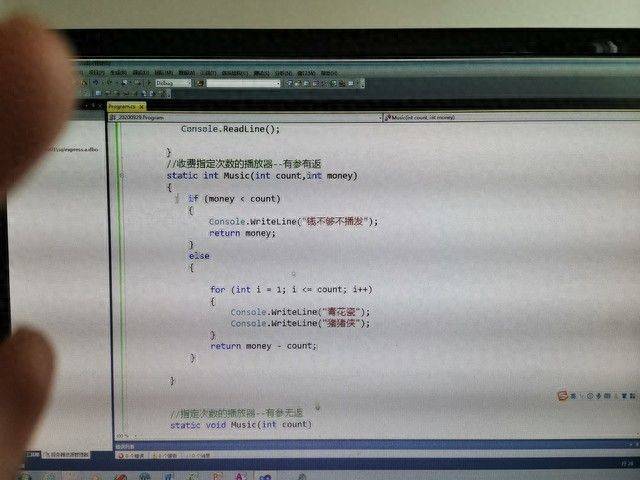Click the for loop line in the code
The image size is (640, 480).
coord(280,290)
